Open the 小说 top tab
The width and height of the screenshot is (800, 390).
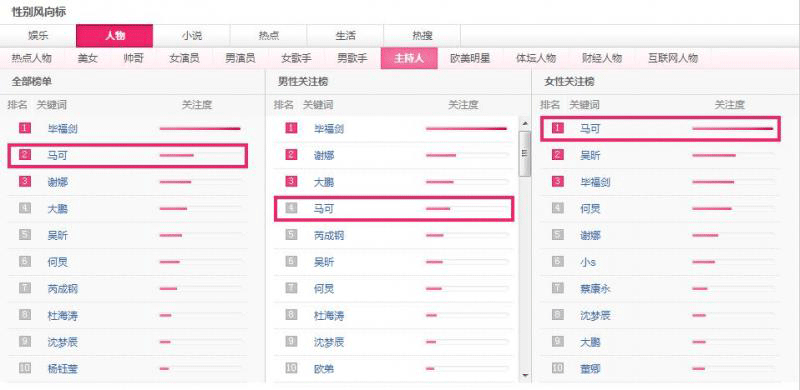(191, 36)
